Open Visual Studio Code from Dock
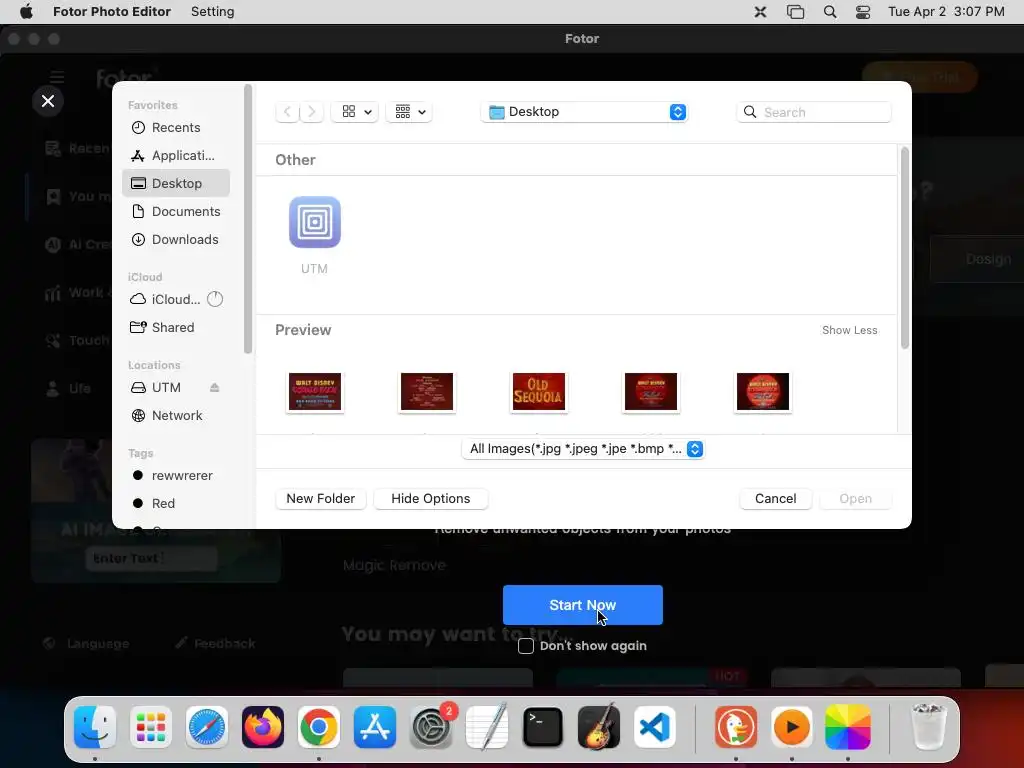 655,727
